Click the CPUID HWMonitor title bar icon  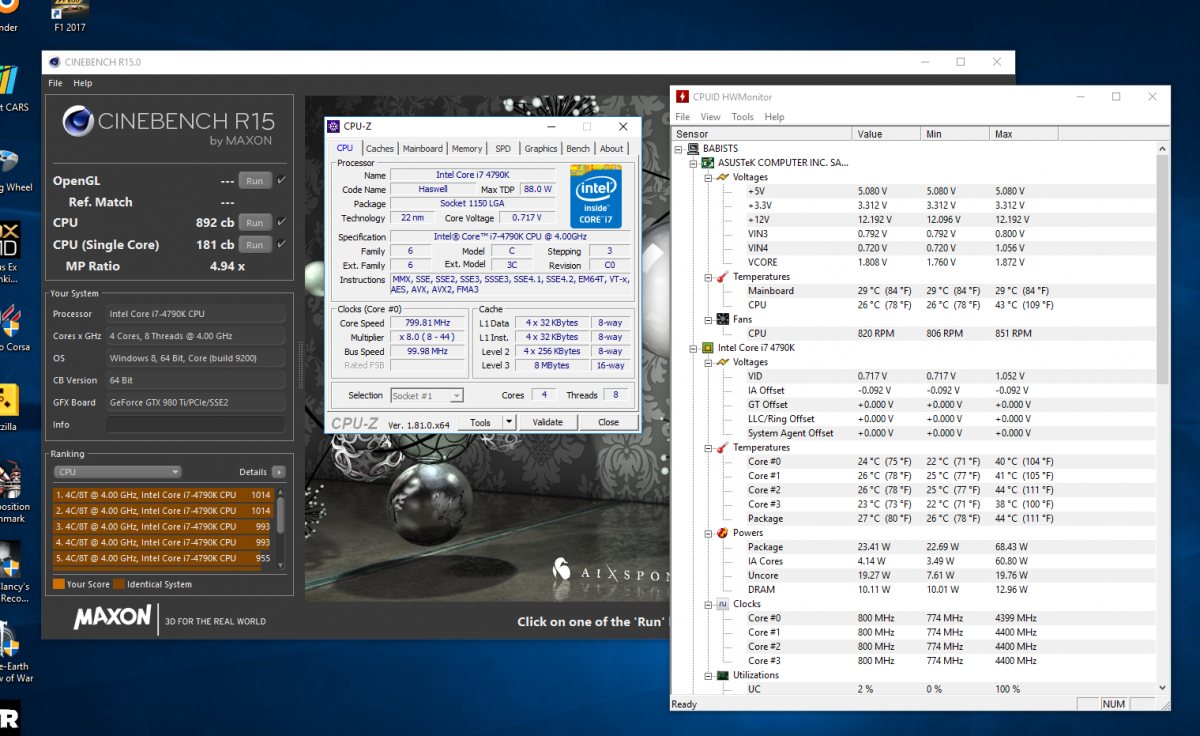tap(683, 97)
